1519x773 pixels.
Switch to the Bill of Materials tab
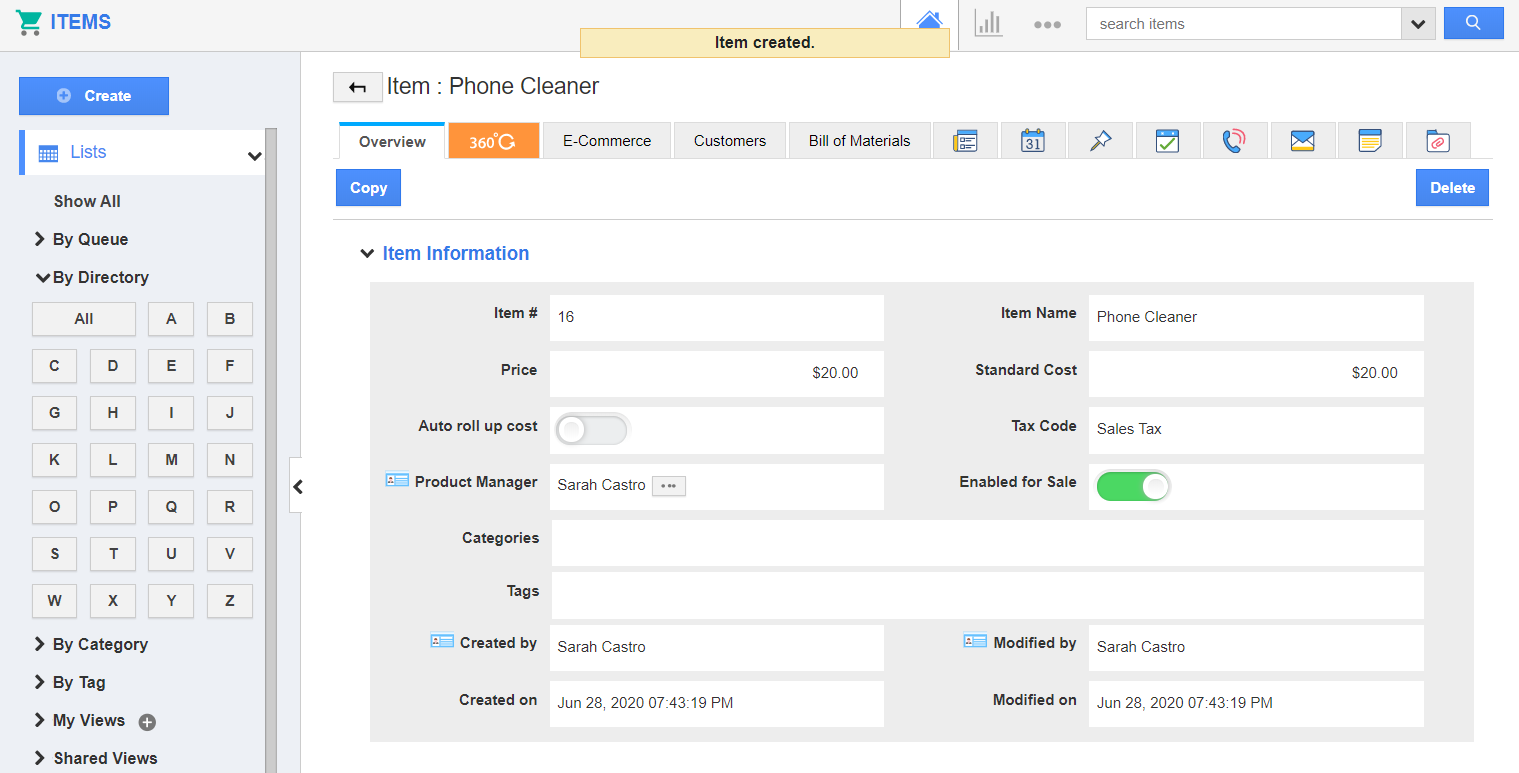859,141
